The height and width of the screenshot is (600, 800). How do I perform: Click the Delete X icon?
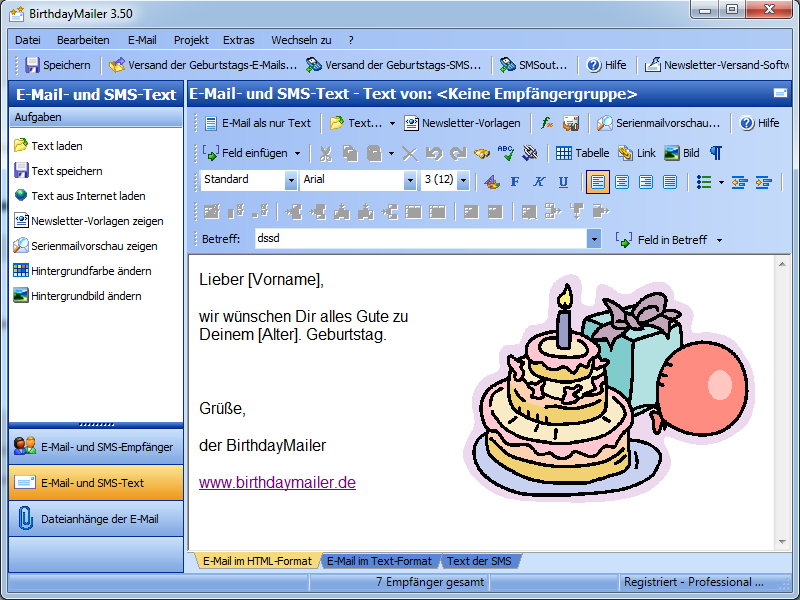coord(410,153)
